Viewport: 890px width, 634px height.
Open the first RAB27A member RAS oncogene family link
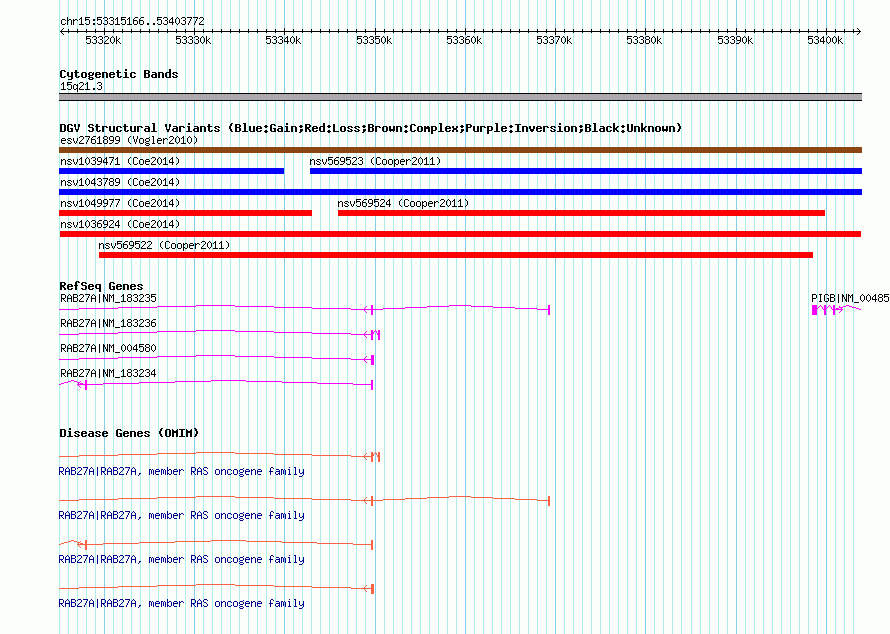pos(182,472)
